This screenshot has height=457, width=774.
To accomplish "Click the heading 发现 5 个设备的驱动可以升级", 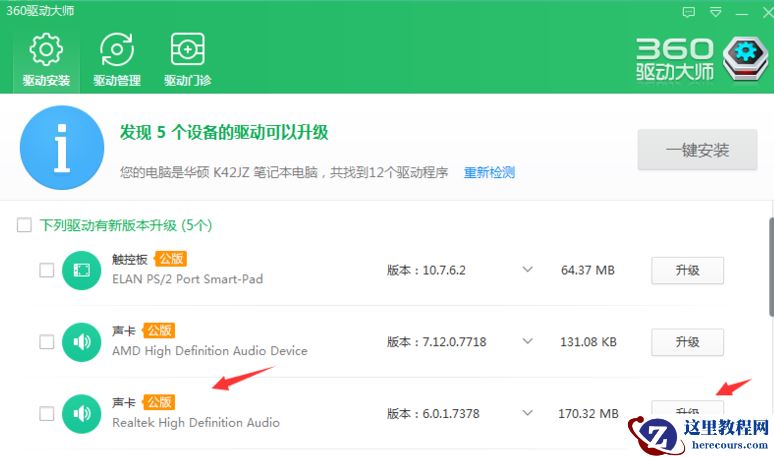I will coord(224,132).
